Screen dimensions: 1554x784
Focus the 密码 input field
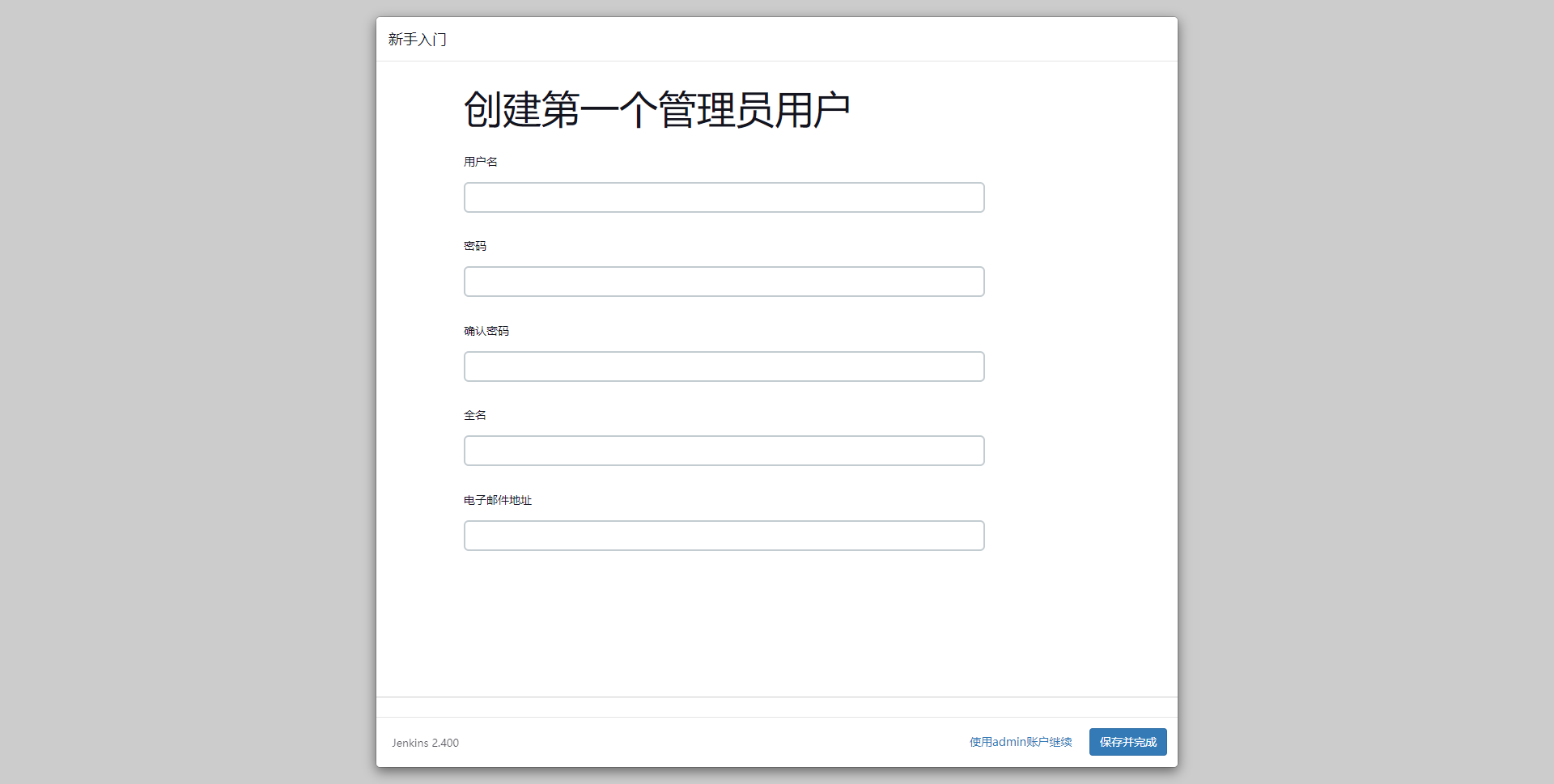724,282
